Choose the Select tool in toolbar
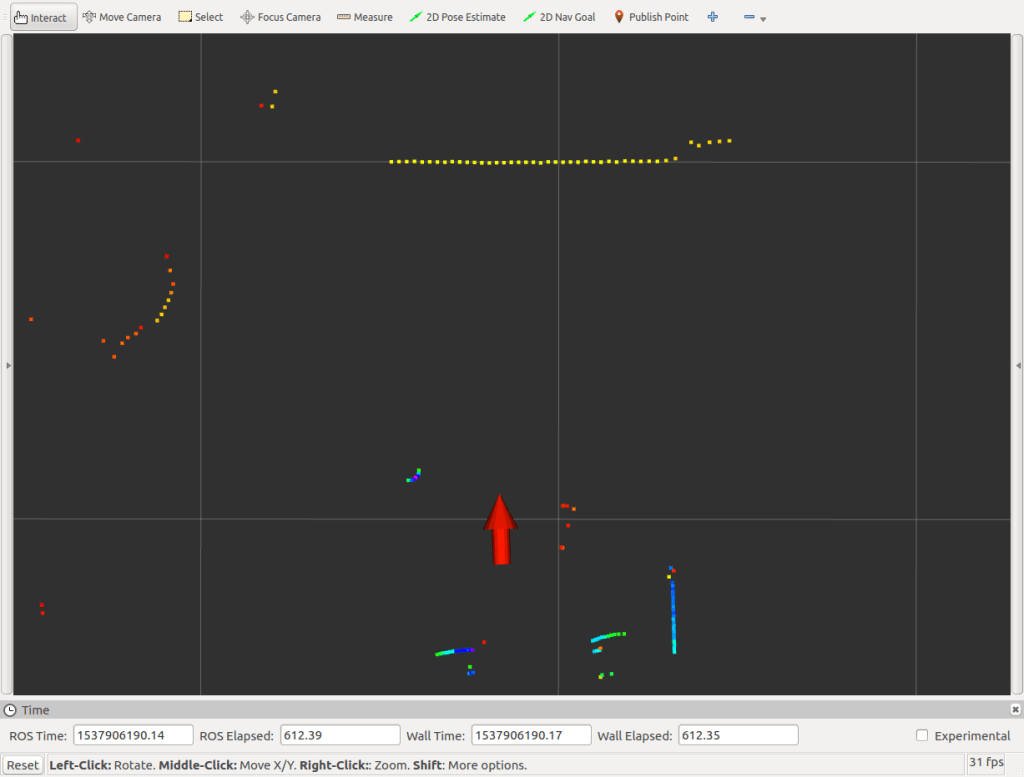The width and height of the screenshot is (1024, 777). click(200, 17)
